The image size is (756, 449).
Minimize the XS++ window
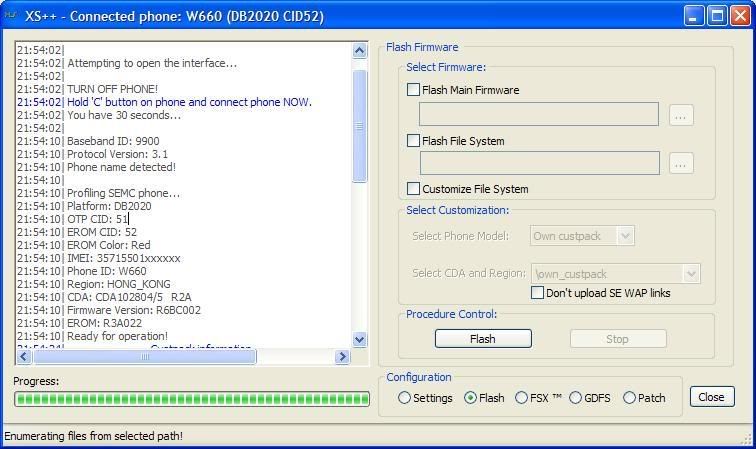[694, 16]
